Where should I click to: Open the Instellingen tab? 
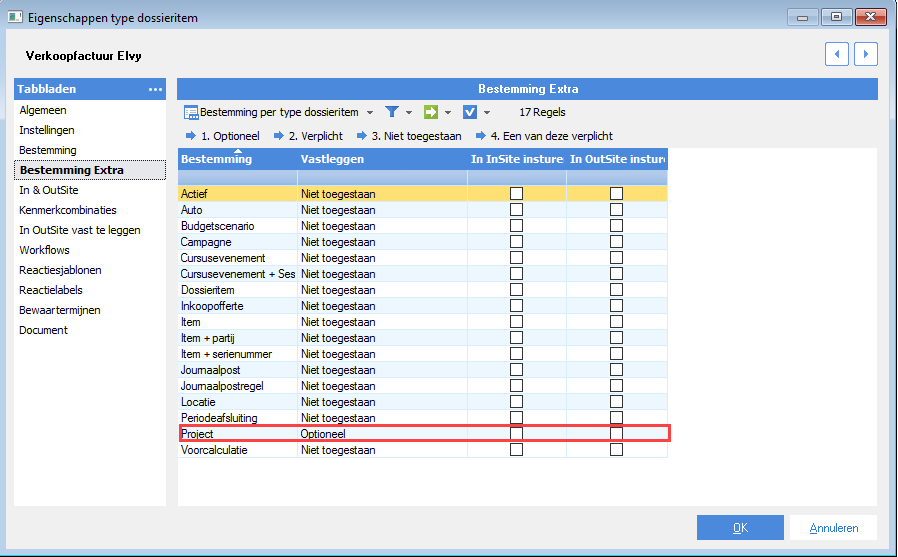click(x=90, y=130)
